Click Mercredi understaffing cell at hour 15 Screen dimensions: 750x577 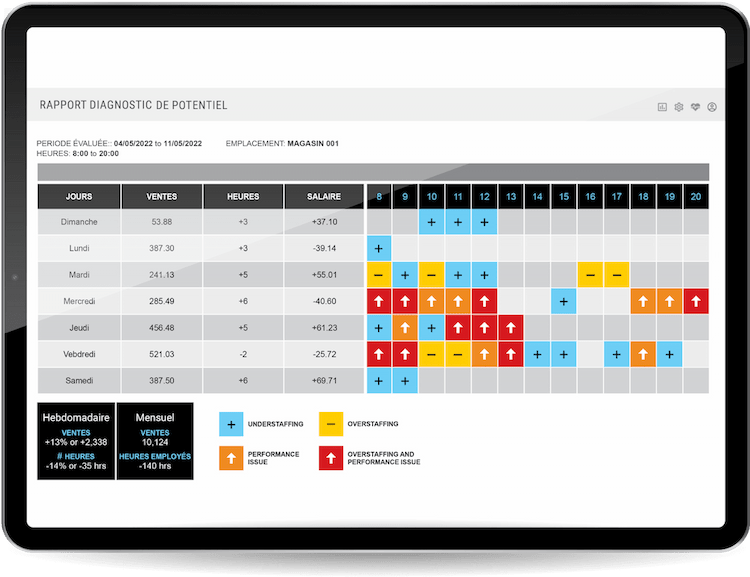[563, 301]
